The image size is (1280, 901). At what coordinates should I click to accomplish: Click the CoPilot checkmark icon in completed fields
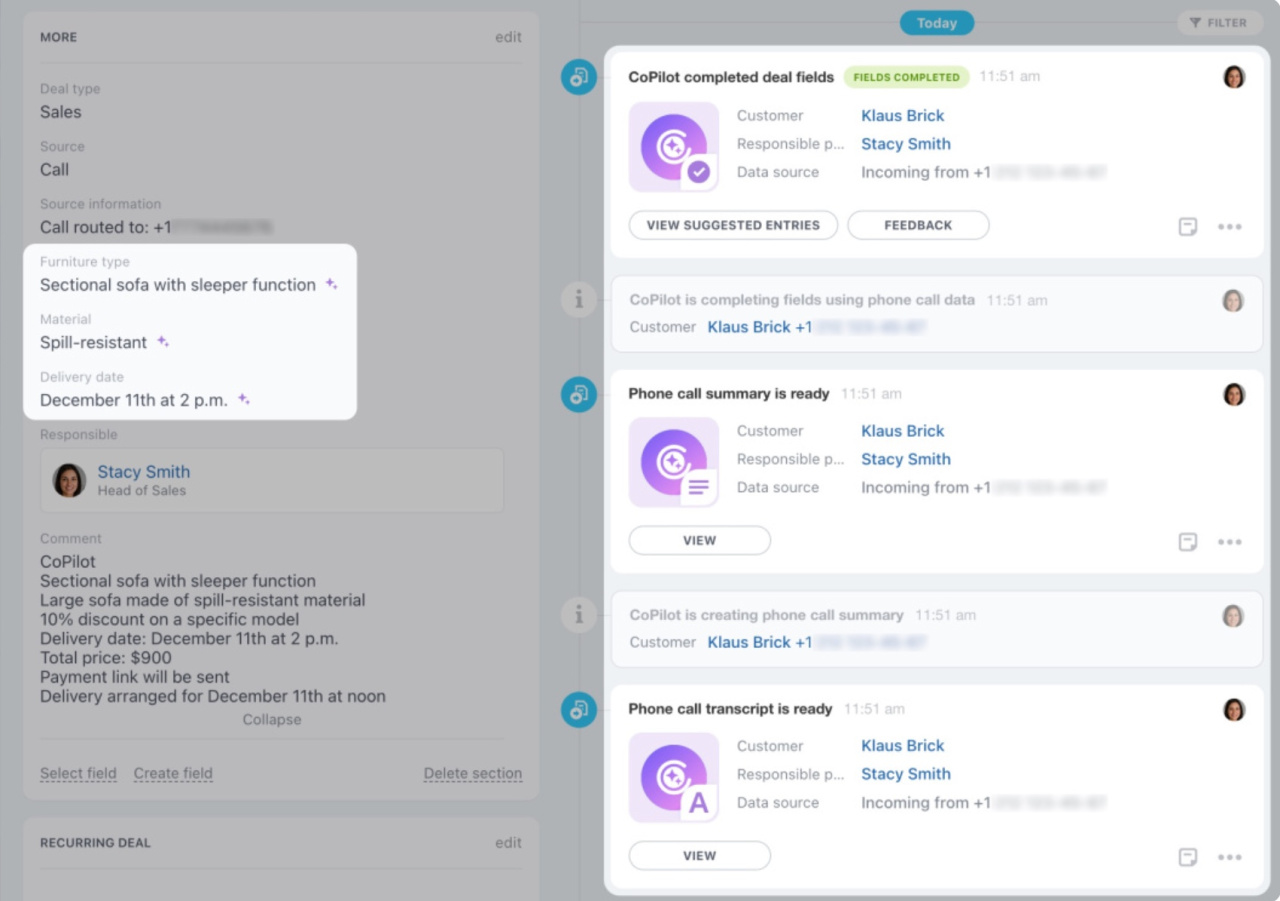pyautogui.click(x=673, y=147)
